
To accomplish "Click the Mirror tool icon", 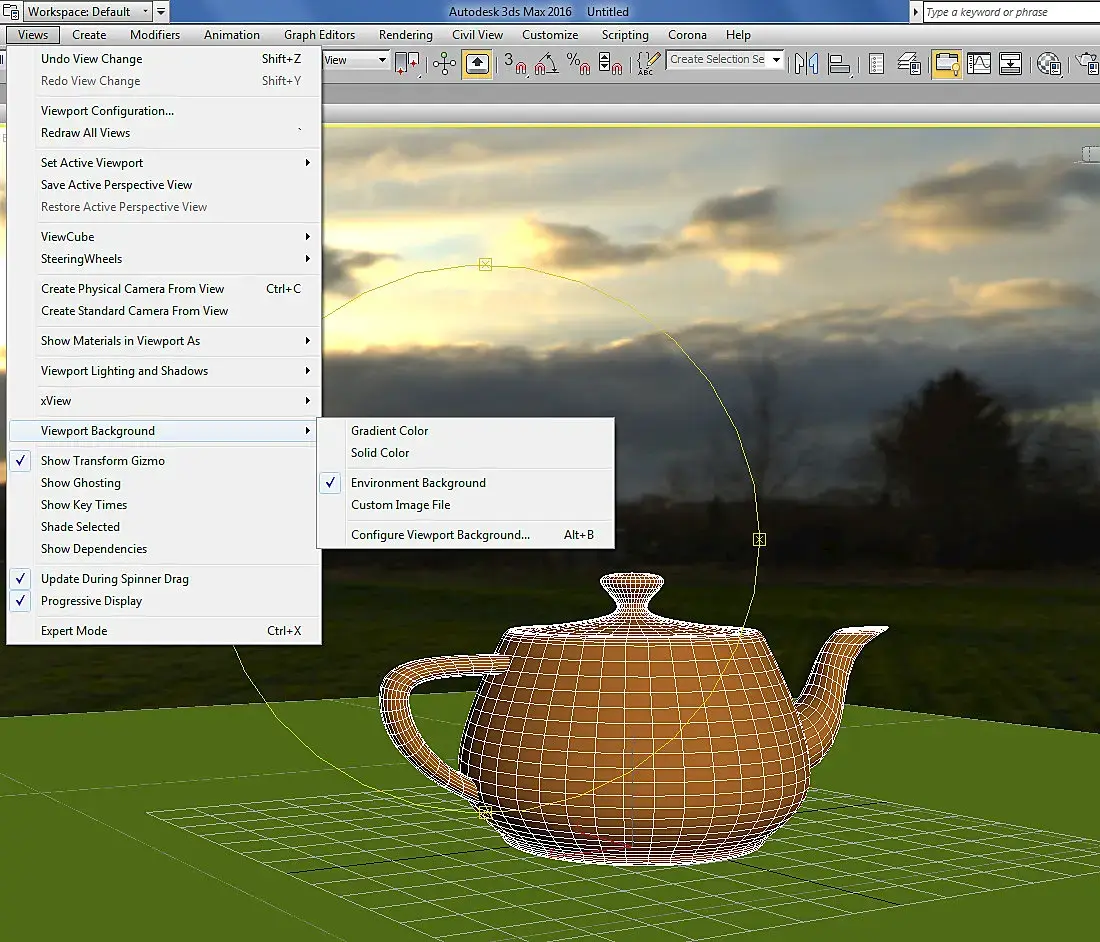I will [x=806, y=63].
